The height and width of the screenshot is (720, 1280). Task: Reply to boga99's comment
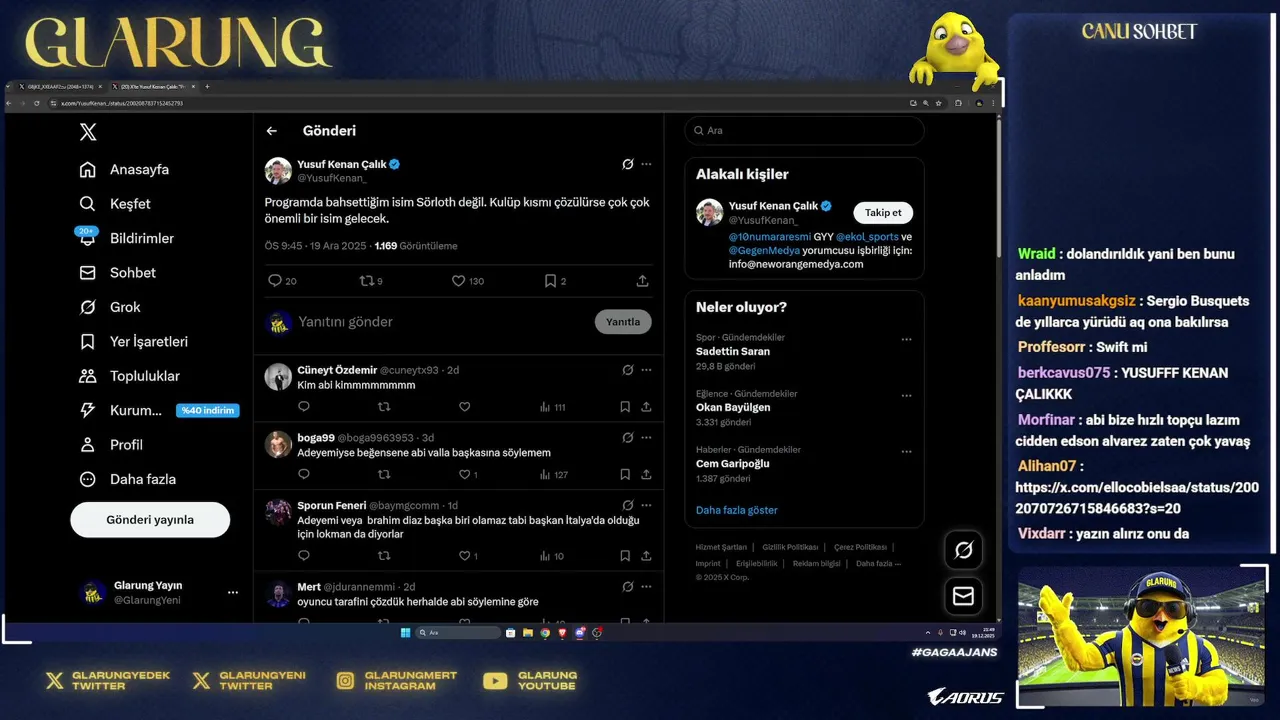304,475
